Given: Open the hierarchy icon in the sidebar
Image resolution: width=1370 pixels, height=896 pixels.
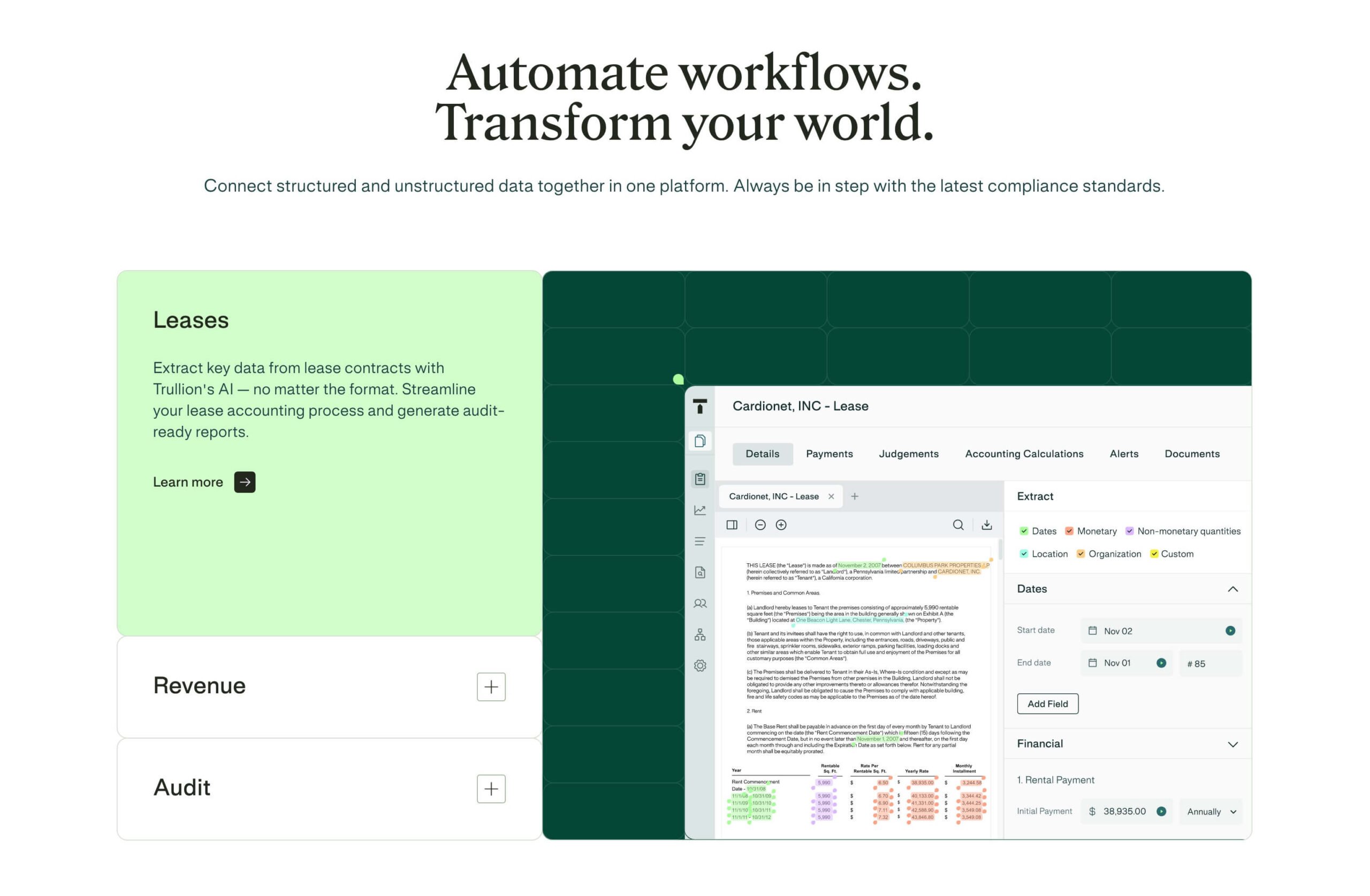Looking at the screenshot, I should pyautogui.click(x=700, y=635).
